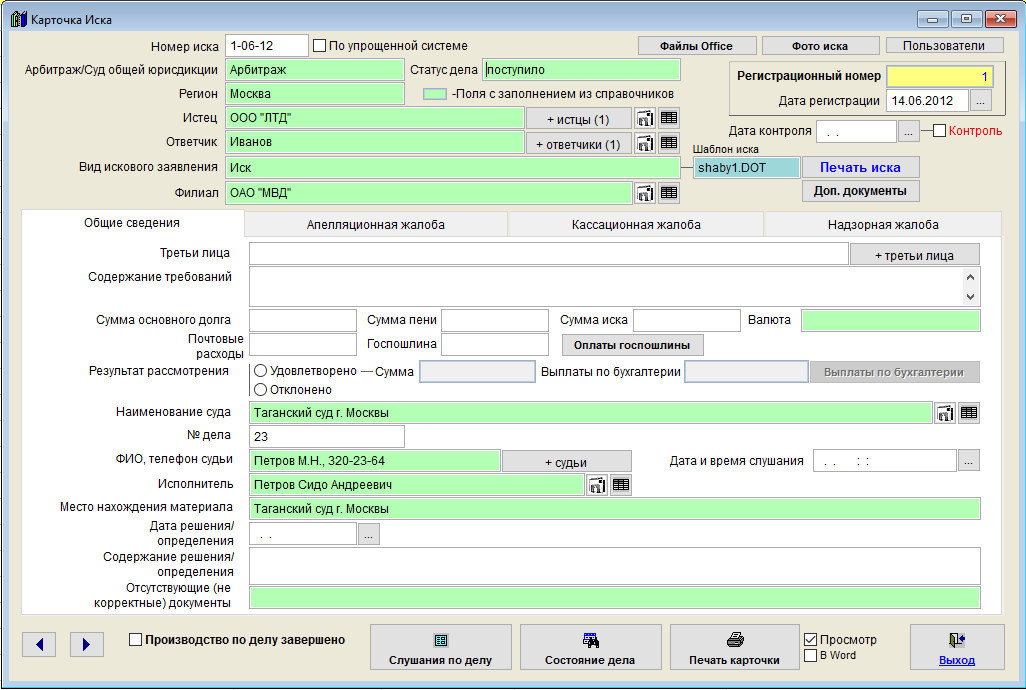The width and height of the screenshot is (1026, 690).
Task: Go to next record with right arrow
Action: pyautogui.click(x=87, y=644)
